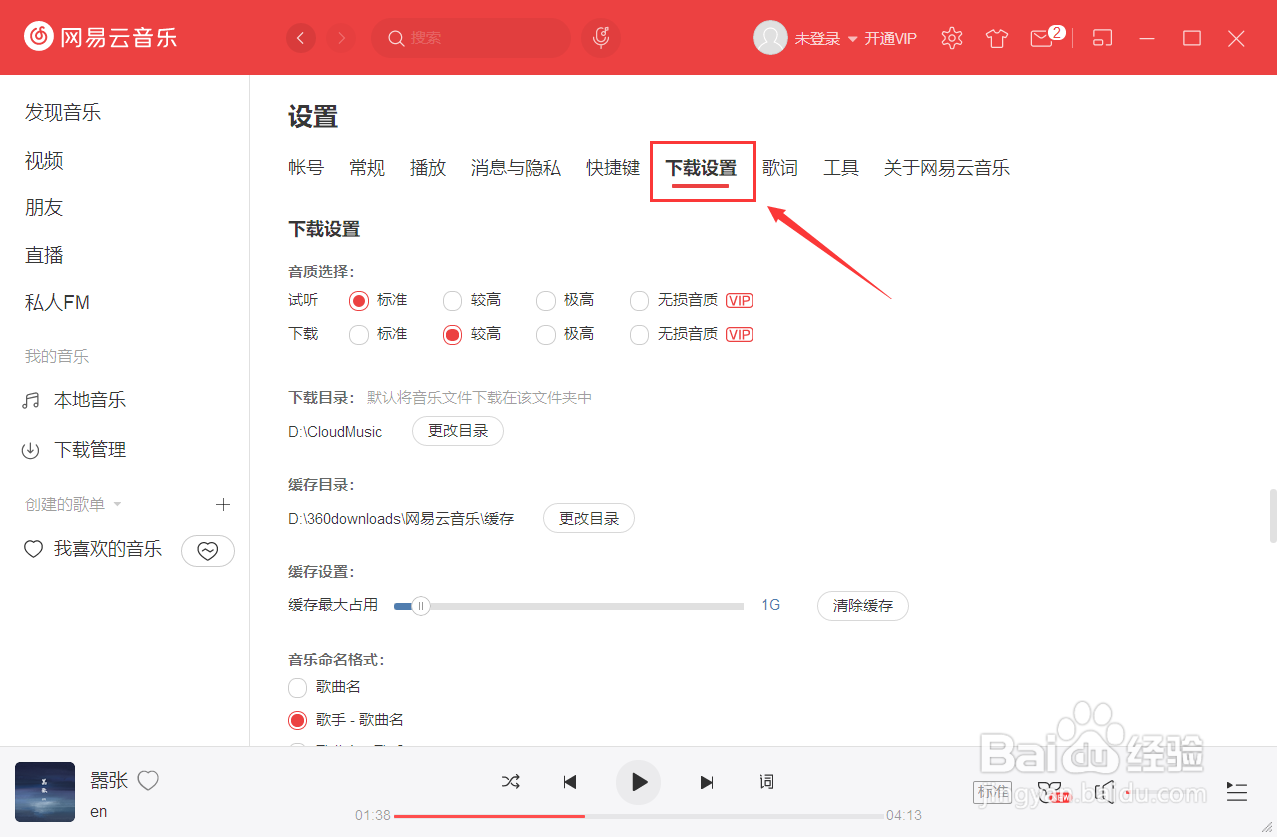Select 极高 quality for 下载
1277x837 pixels.
coord(546,335)
